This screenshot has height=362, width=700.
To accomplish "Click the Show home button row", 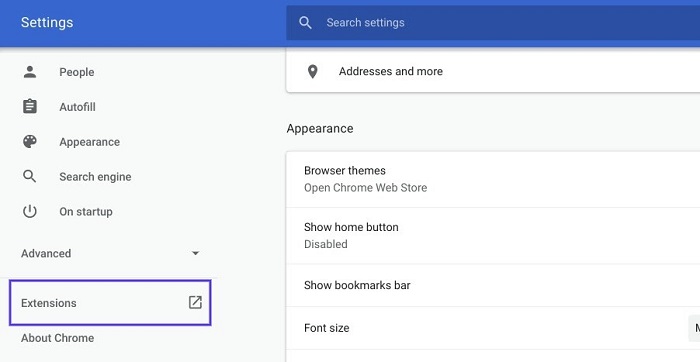I will 493,235.
